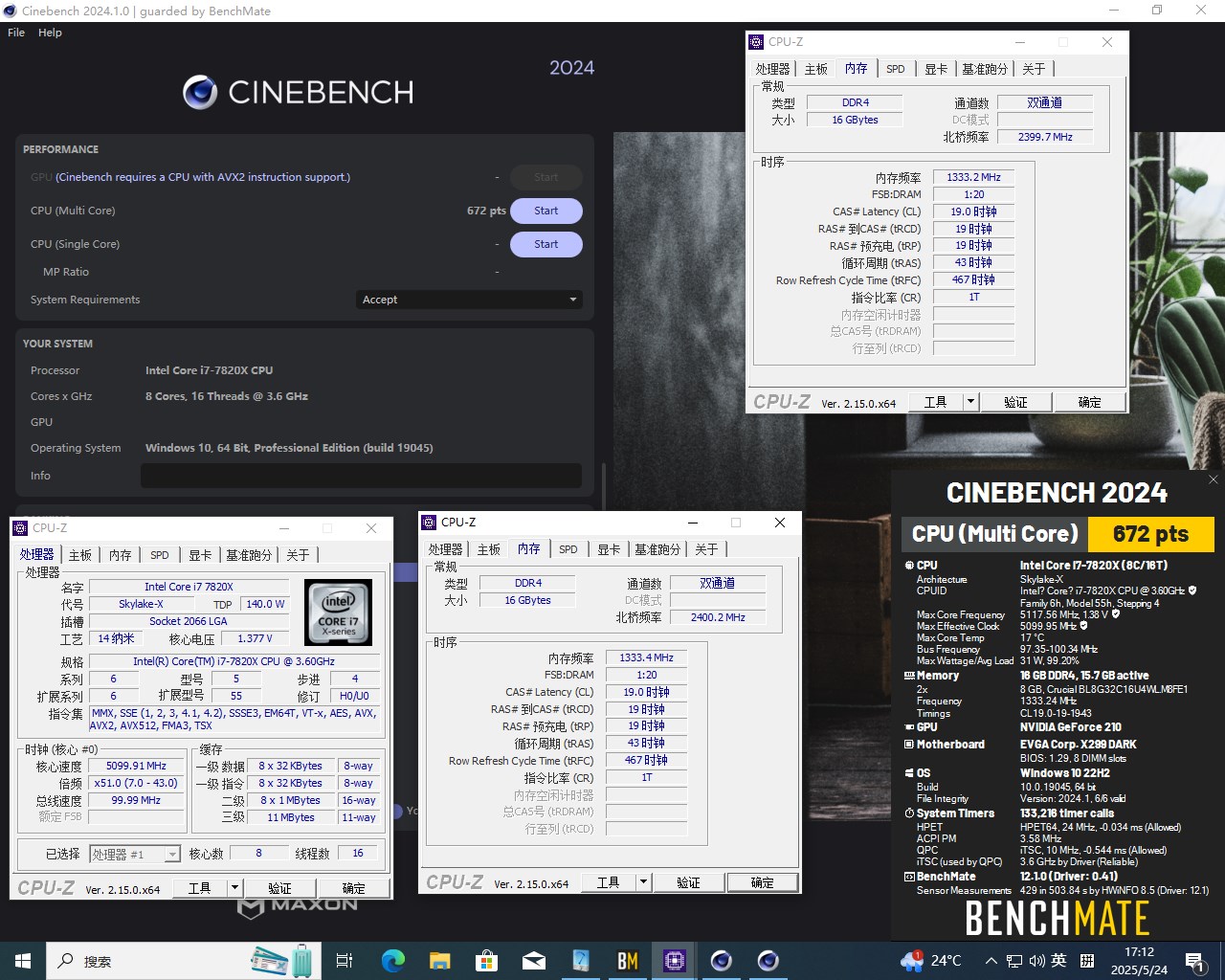1225x980 pixels.
Task: Open SPD tab in CPU-Z window showing 2400.2 MHz
Action: pos(568,549)
